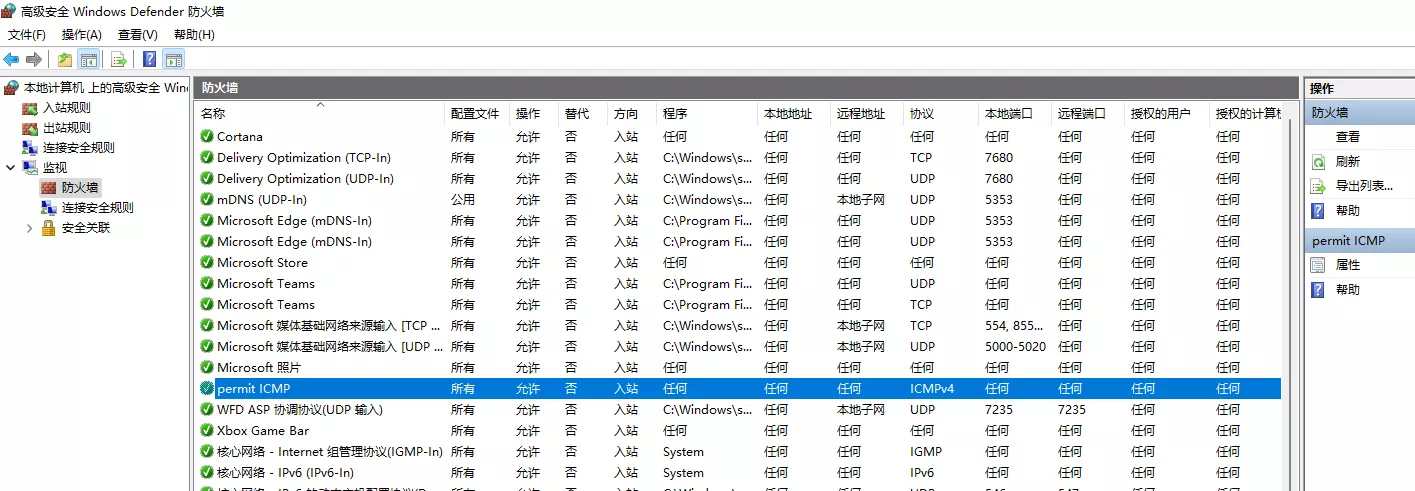Collapse the Monitoring (监视) tree node
Screen dimensions: 1415x491
click(x=11, y=167)
